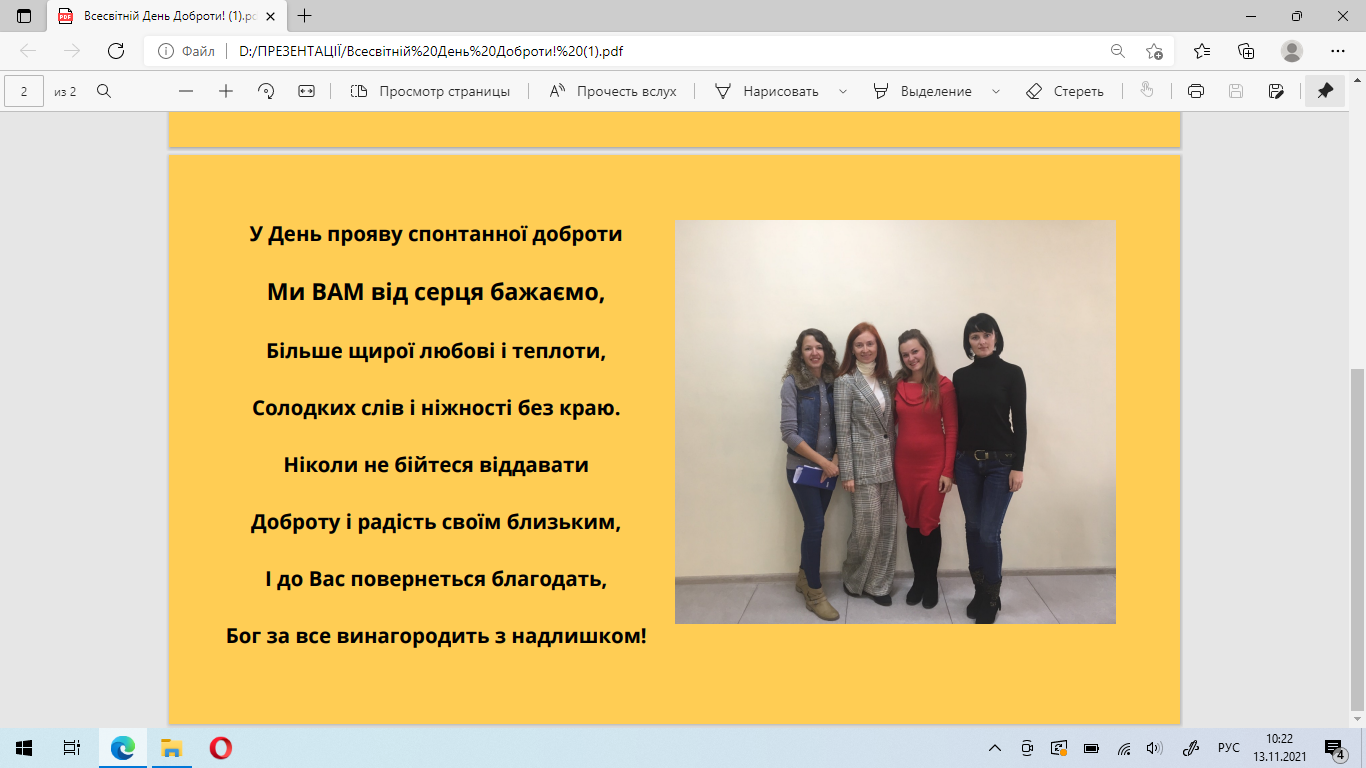This screenshot has height=768, width=1366.
Task: Search within the PDF document
Action: 104,91
